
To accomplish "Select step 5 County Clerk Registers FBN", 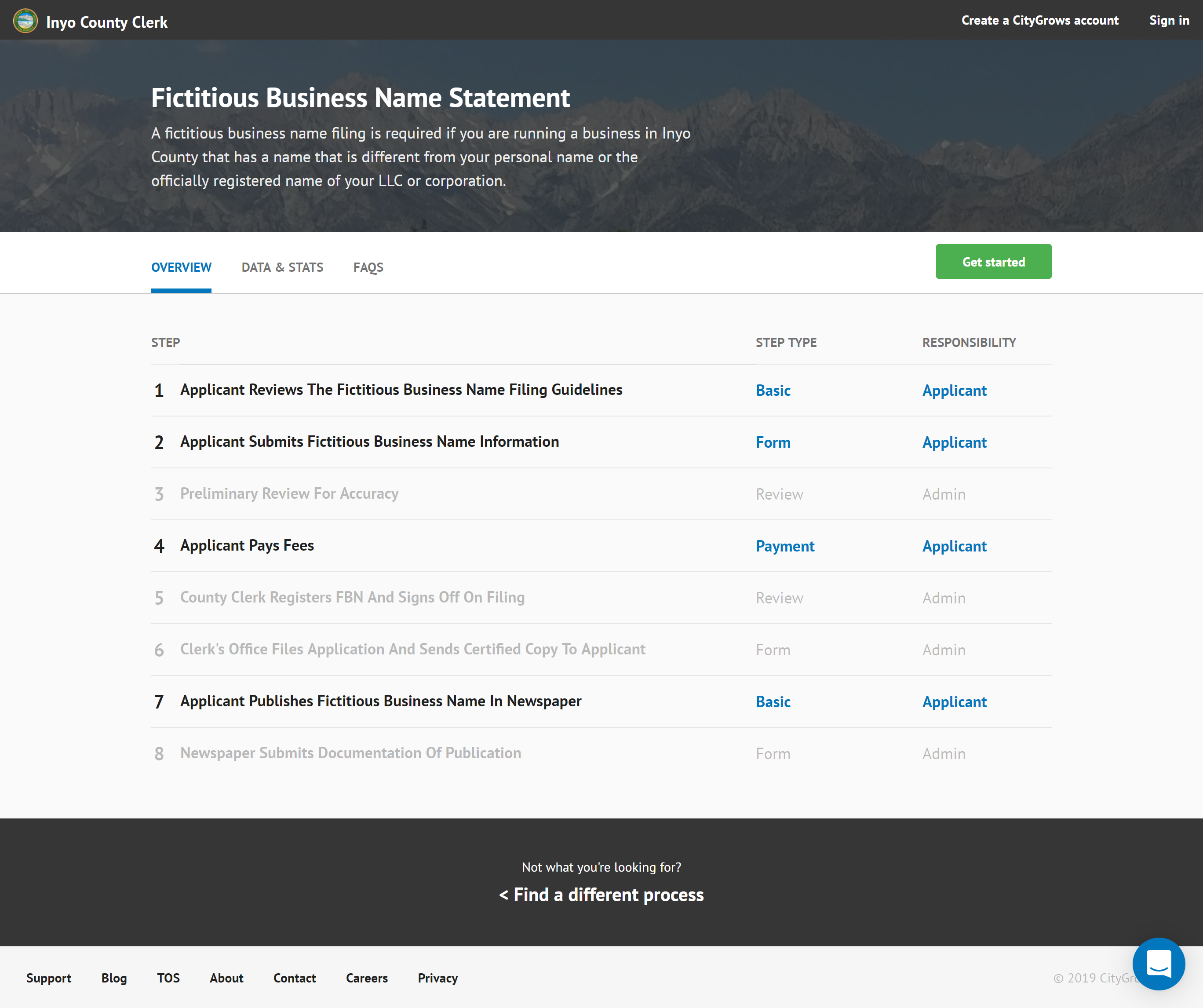I will click(352, 598).
